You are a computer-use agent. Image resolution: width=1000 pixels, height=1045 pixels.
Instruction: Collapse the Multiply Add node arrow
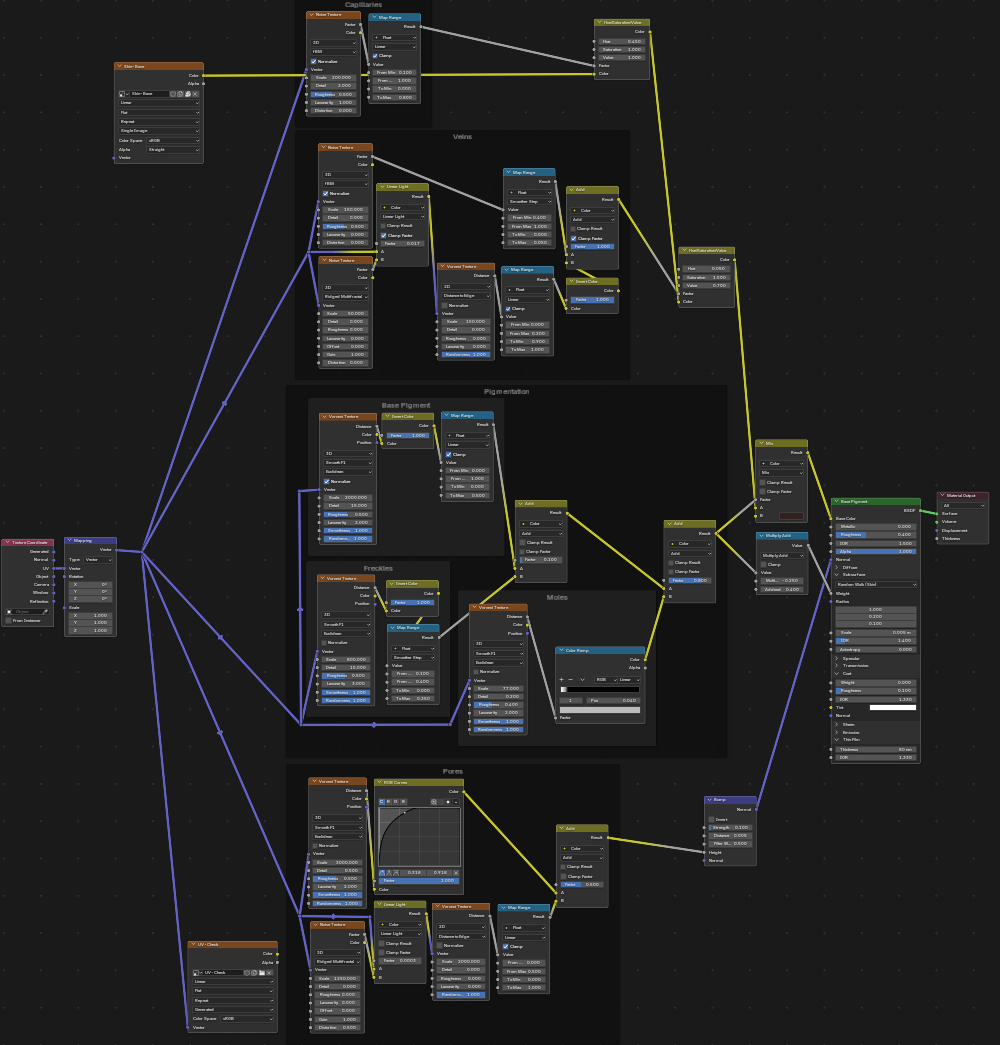(x=761, y=536)
